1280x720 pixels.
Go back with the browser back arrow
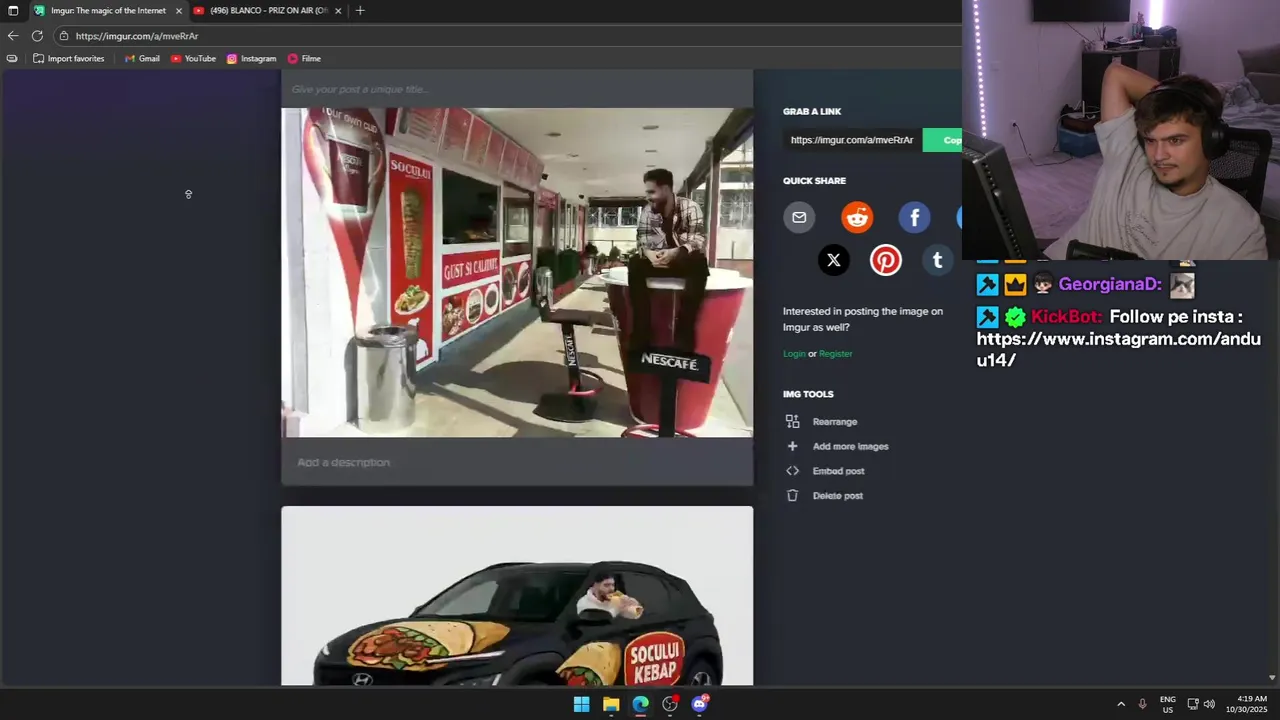[x=13, y=36]
